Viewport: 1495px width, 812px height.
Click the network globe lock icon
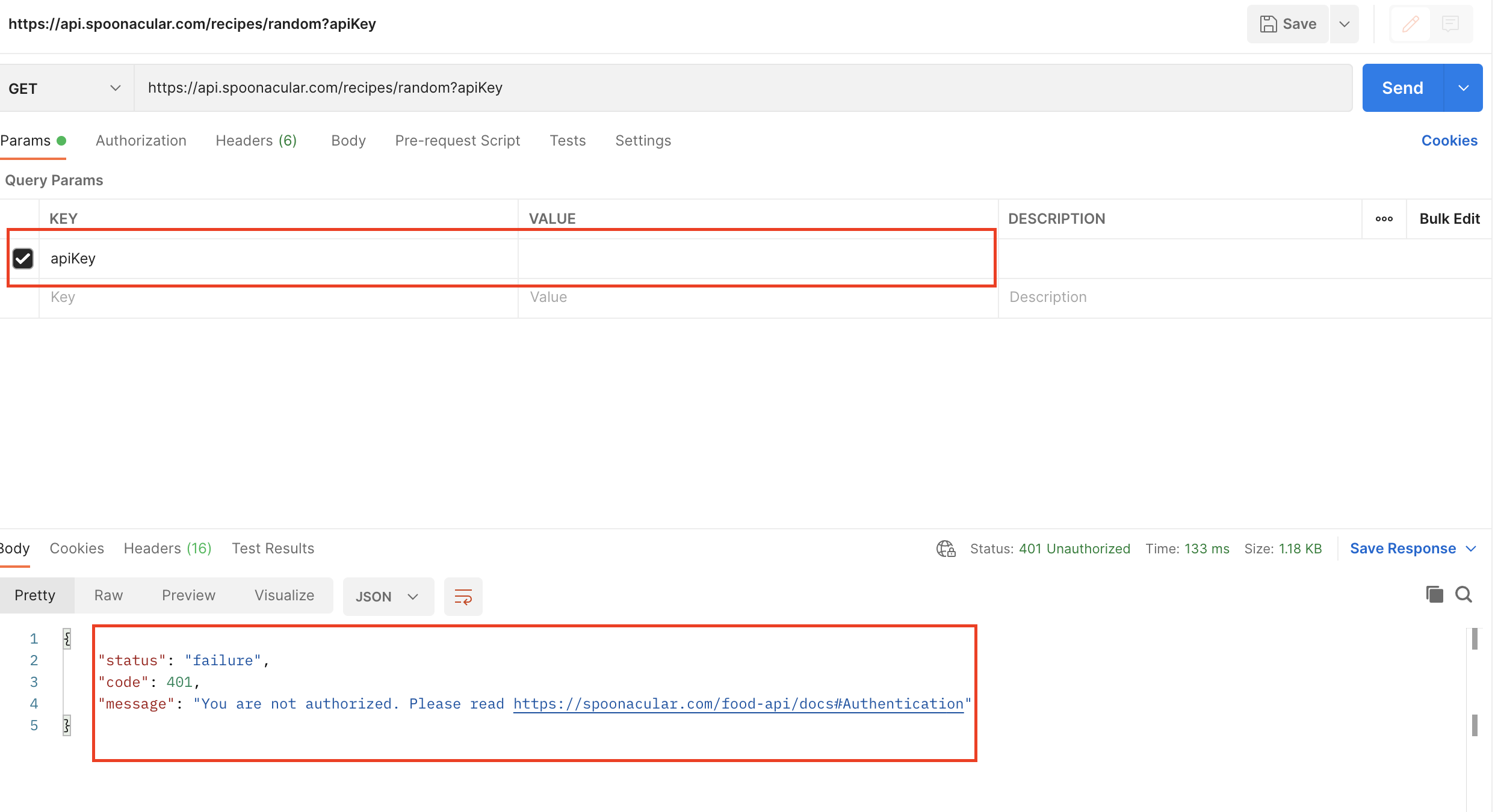tap(946, 549)
